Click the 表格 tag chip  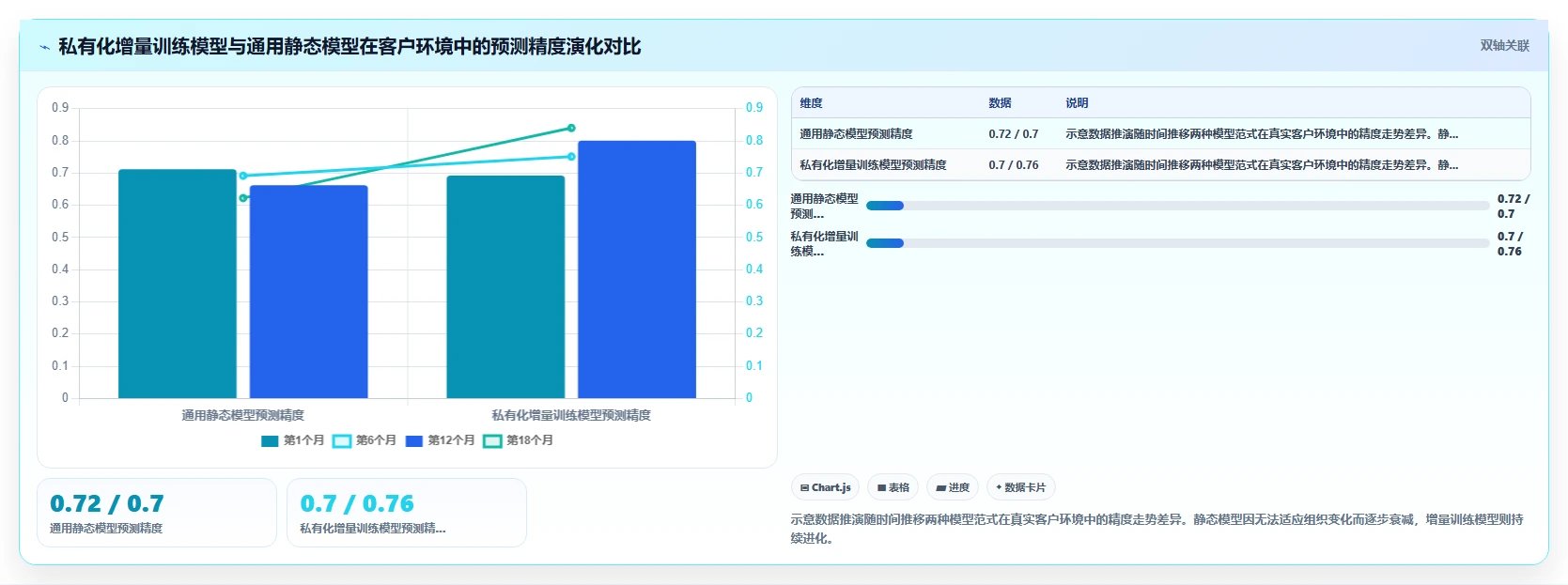(x=893, y=487)
